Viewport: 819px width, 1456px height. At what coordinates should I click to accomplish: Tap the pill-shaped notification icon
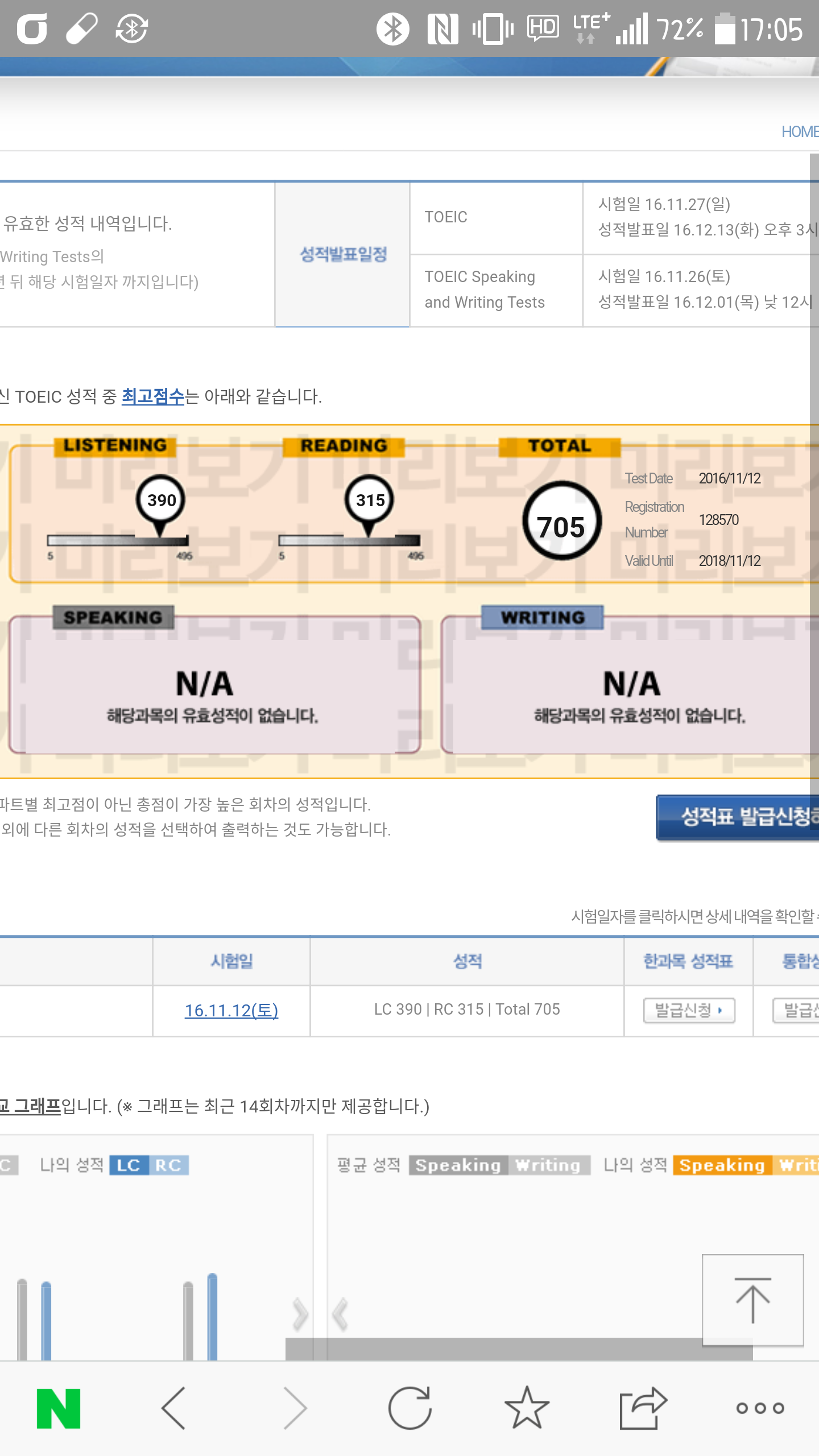click(x=82, y=28)
